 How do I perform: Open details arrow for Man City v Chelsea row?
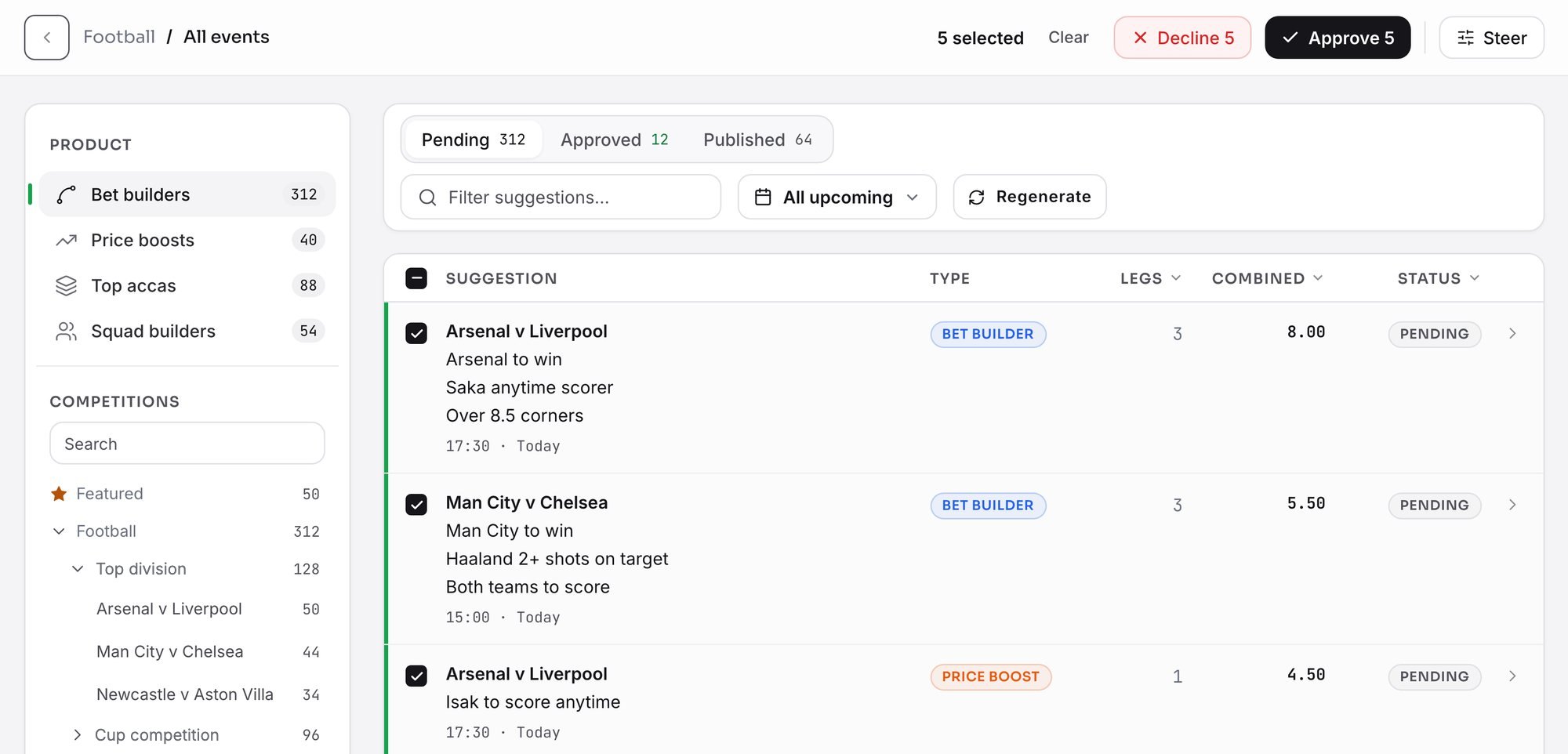click(x=1512, y=505)
